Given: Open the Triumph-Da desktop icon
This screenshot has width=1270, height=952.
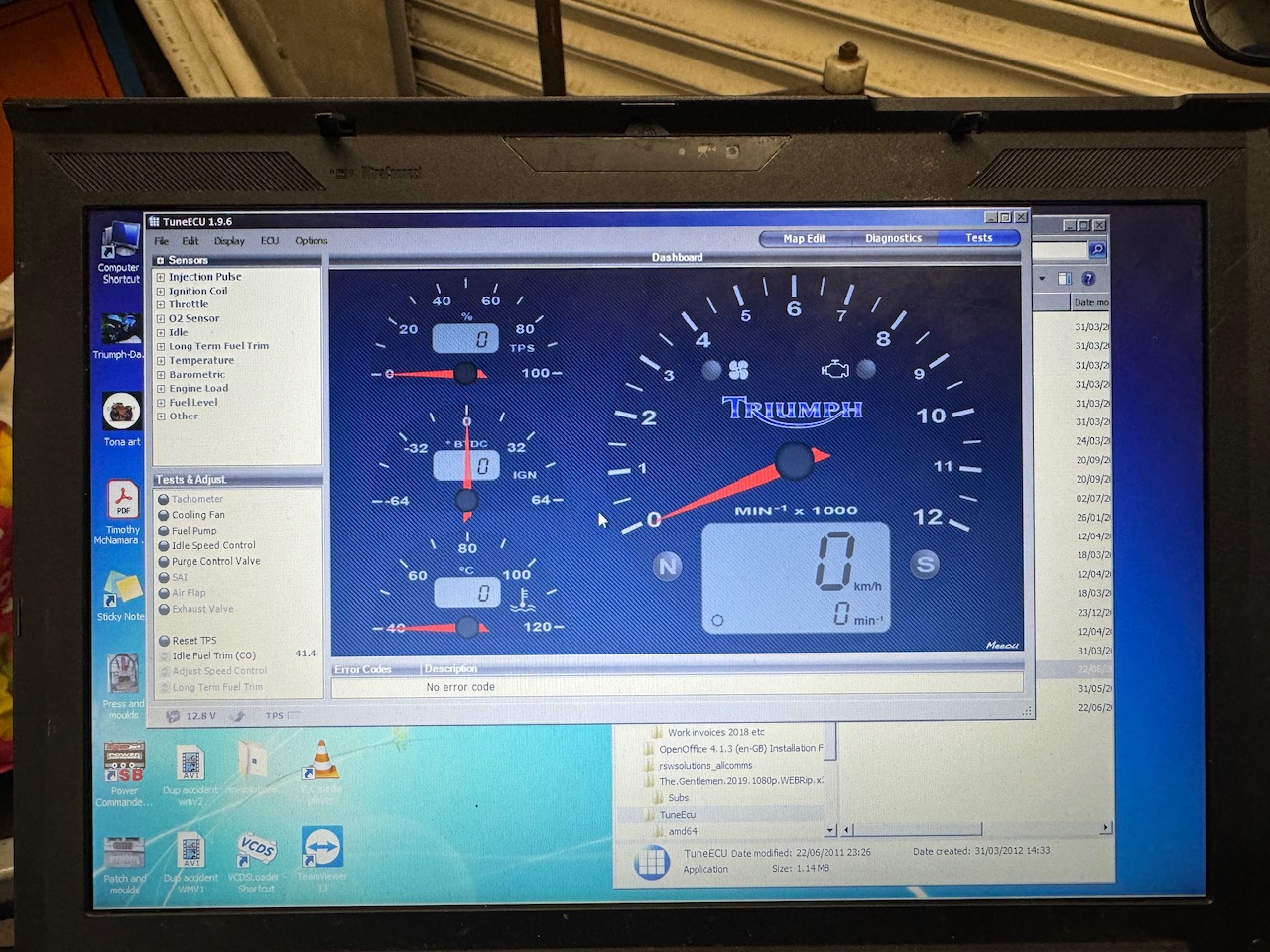Looking at the screenshot, I should pyautogui.click(x=119, y=336).
